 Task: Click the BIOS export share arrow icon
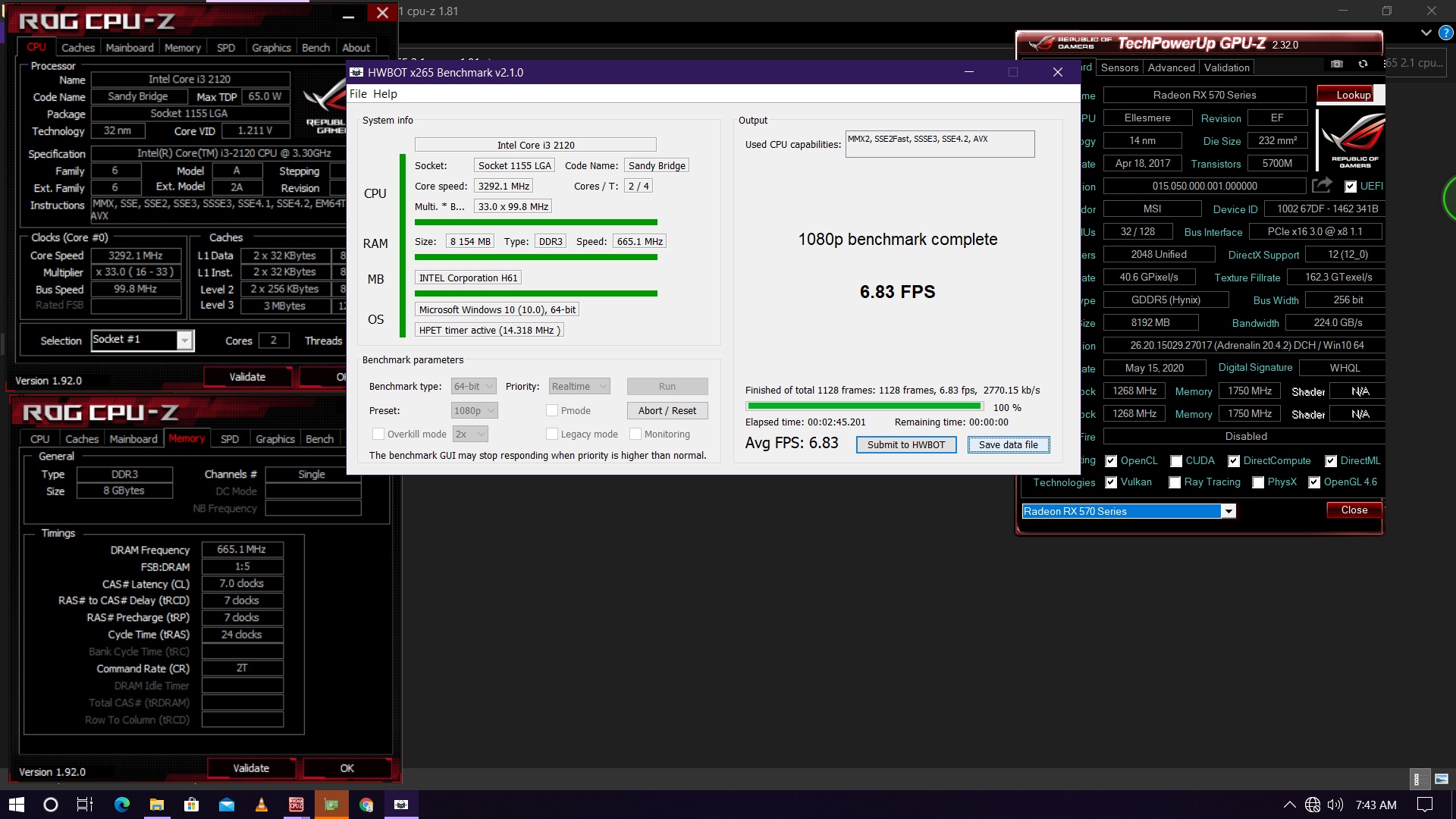click(1322, 185)
